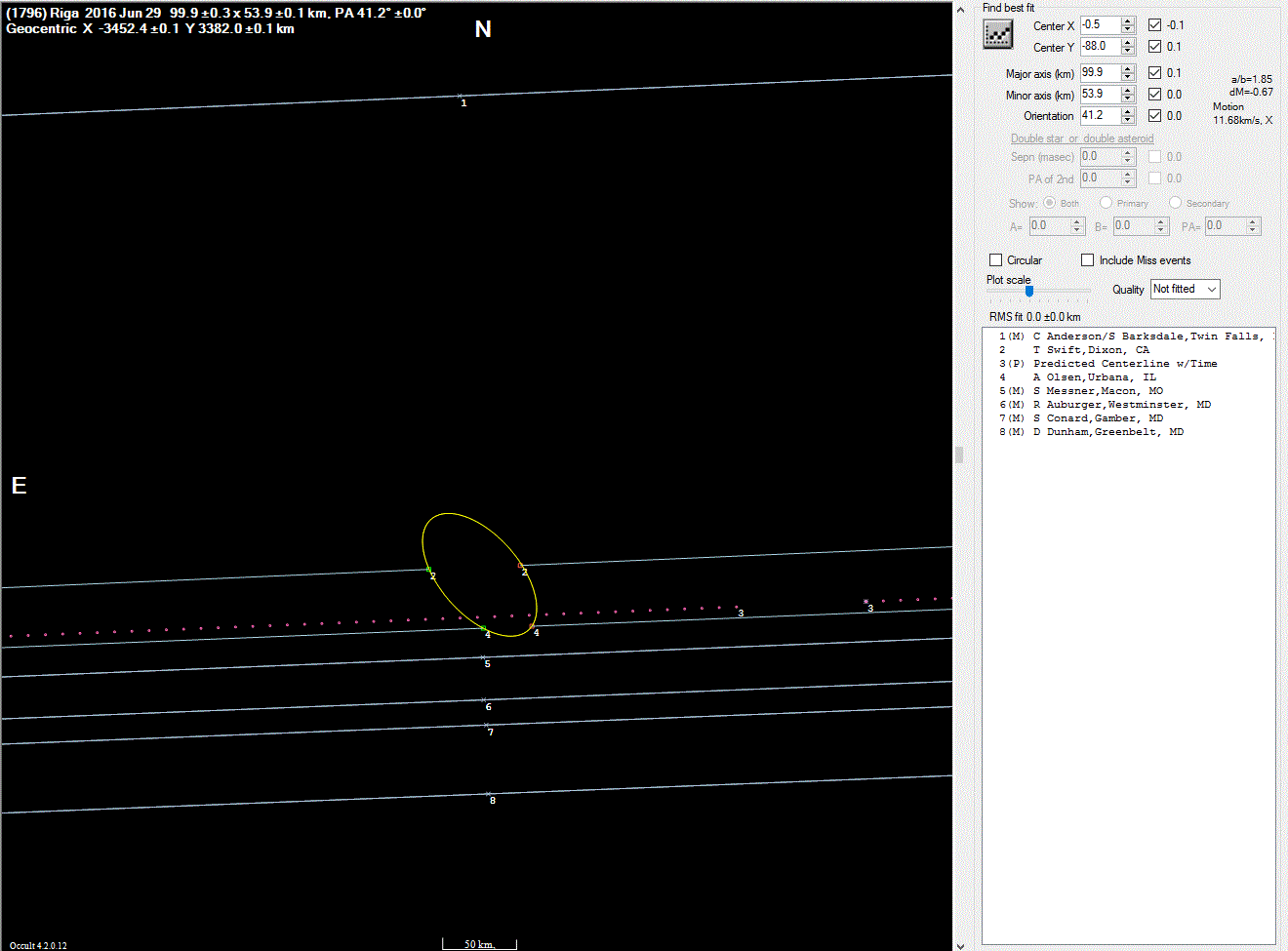The image size is (1288, 951).
Task: Increase Center X with spinner arrows
Action: (x=1128, y=21)
